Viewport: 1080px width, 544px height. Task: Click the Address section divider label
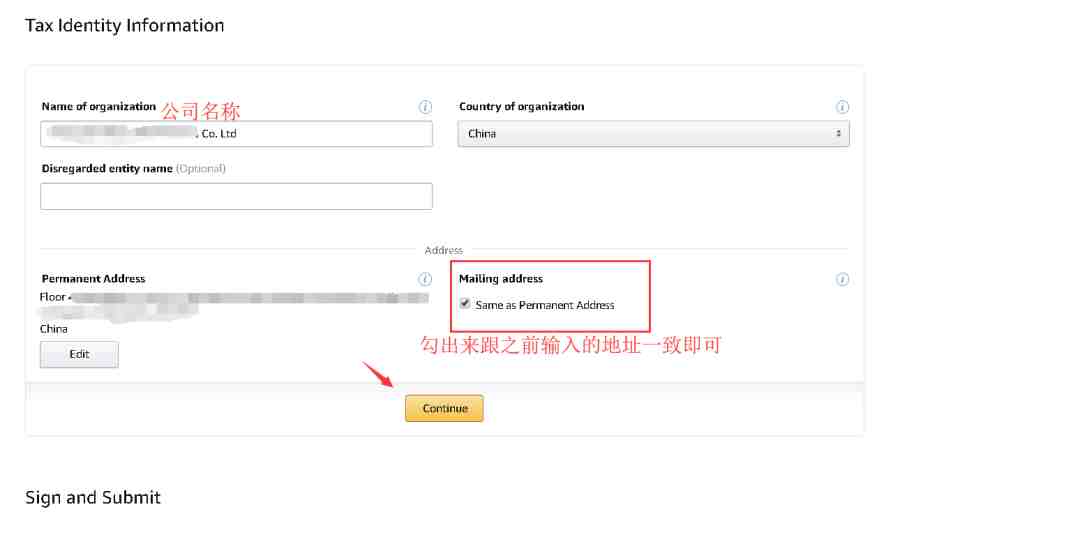(x=444, y=250)
